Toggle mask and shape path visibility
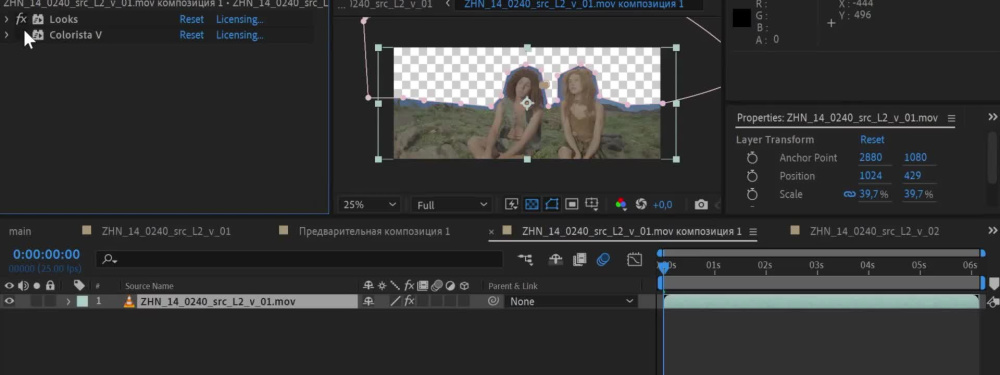Screen dimensions: 1000x375 [x=552, y=204]
